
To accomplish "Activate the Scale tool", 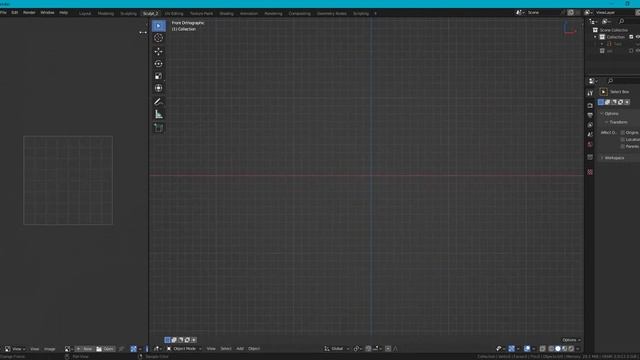I will (x=159, y=76).
